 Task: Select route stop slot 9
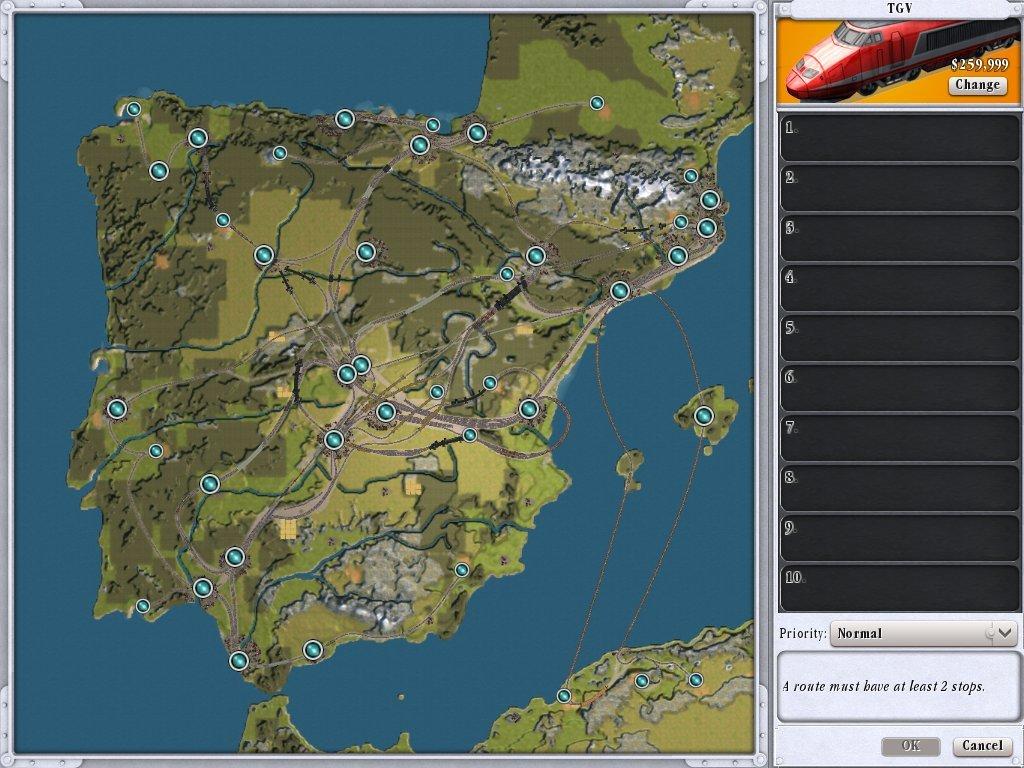click(x=899, y=539)
